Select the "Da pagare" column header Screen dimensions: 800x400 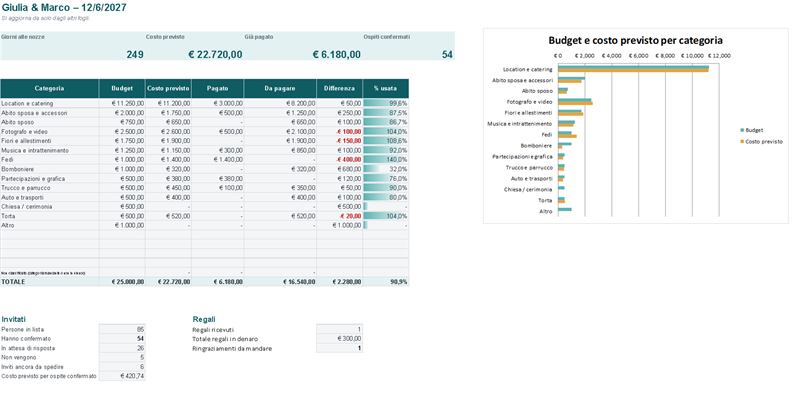[x=280, y=88]
